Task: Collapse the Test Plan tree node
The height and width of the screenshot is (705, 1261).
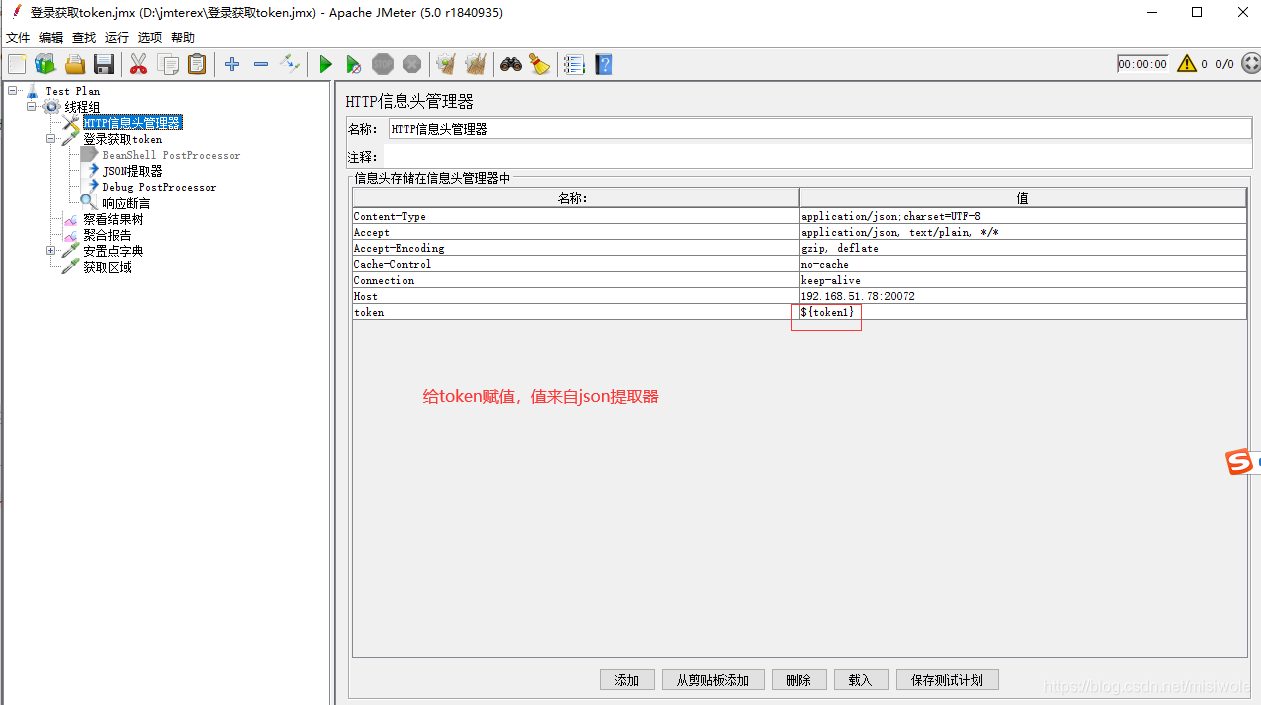Action: (12, 91)
